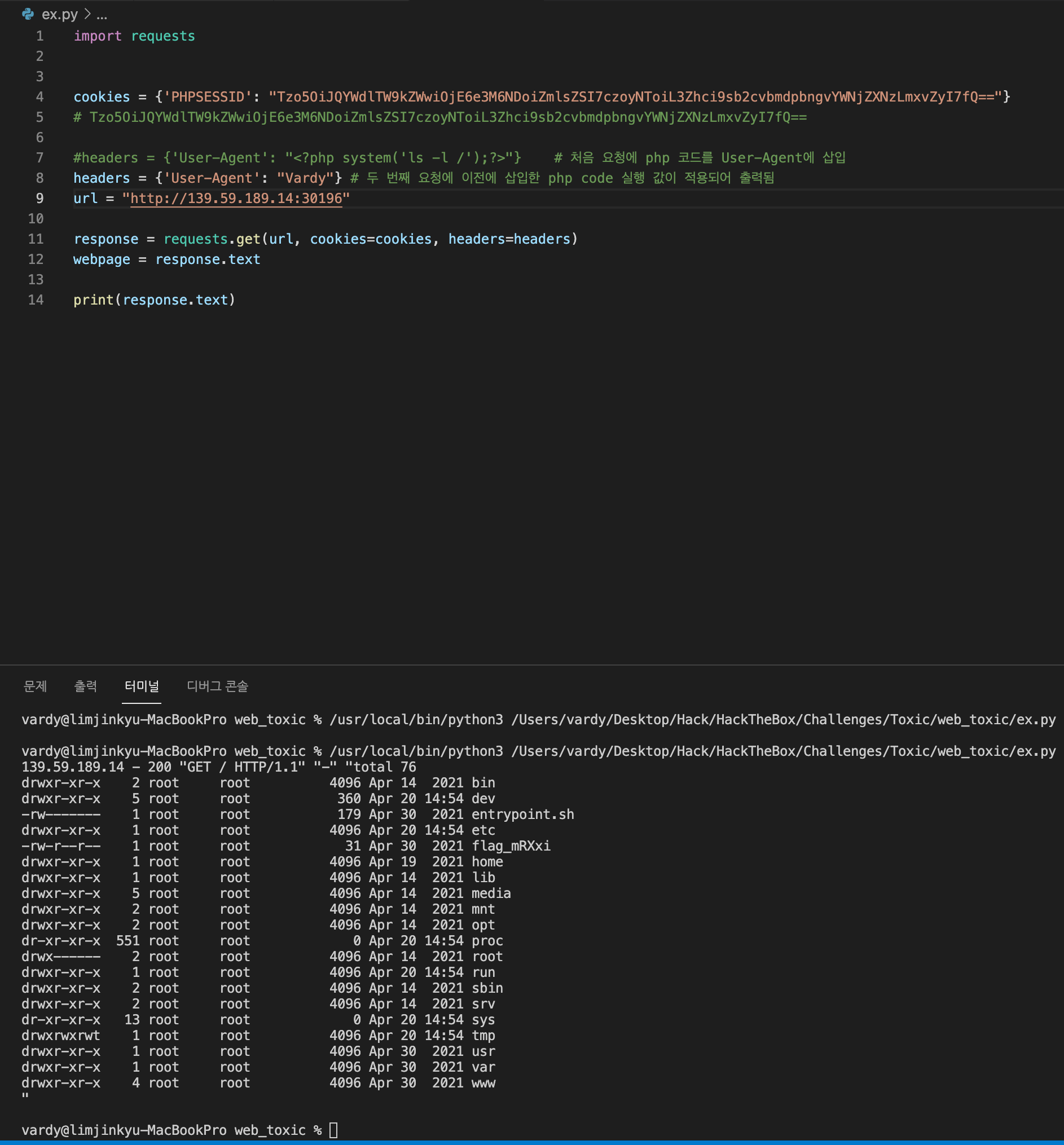Switch to the 문제 (Problems) tab
Viewport: 1064px width, 1145px height.
pos(35,686)
